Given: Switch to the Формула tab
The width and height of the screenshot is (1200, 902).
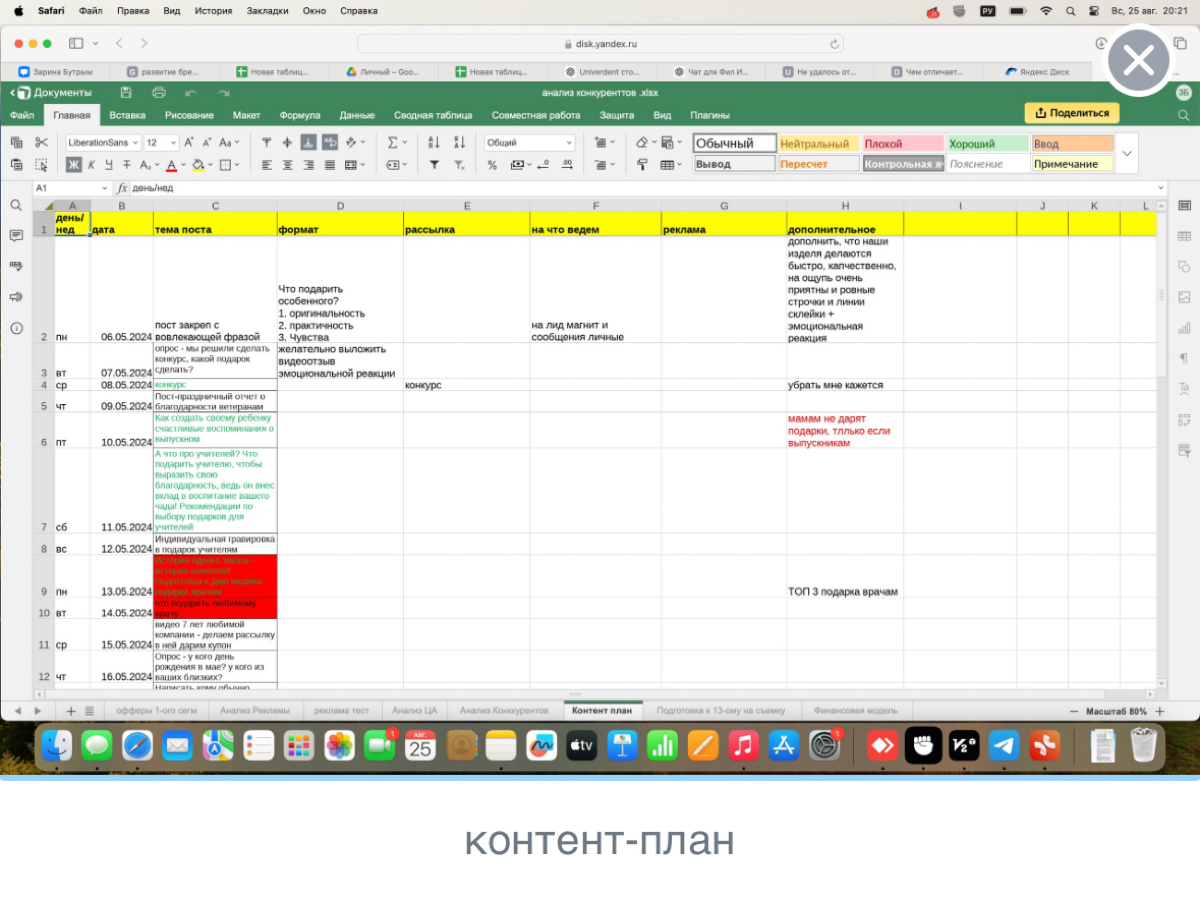Looking at the screenshot, I should 300,115.
